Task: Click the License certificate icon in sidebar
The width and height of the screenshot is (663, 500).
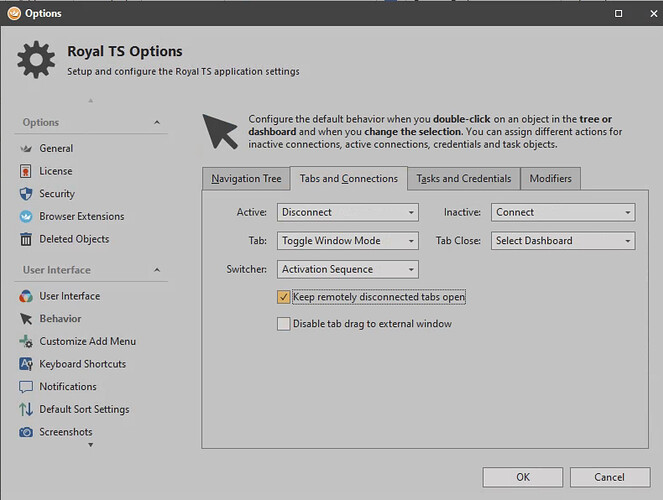Action: tap(27, 171)
